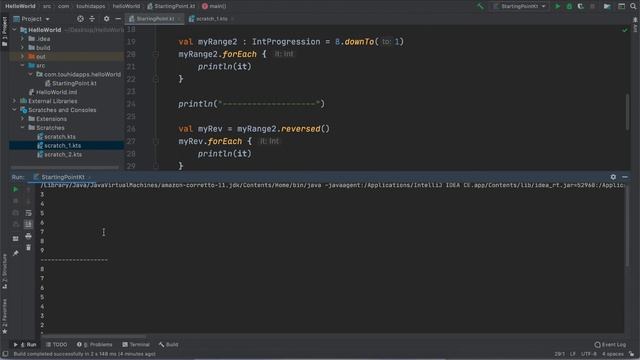Open Project panel settings gear
Image resolution: width=640 pixels, height=360 pixels.
coord(107,19)
